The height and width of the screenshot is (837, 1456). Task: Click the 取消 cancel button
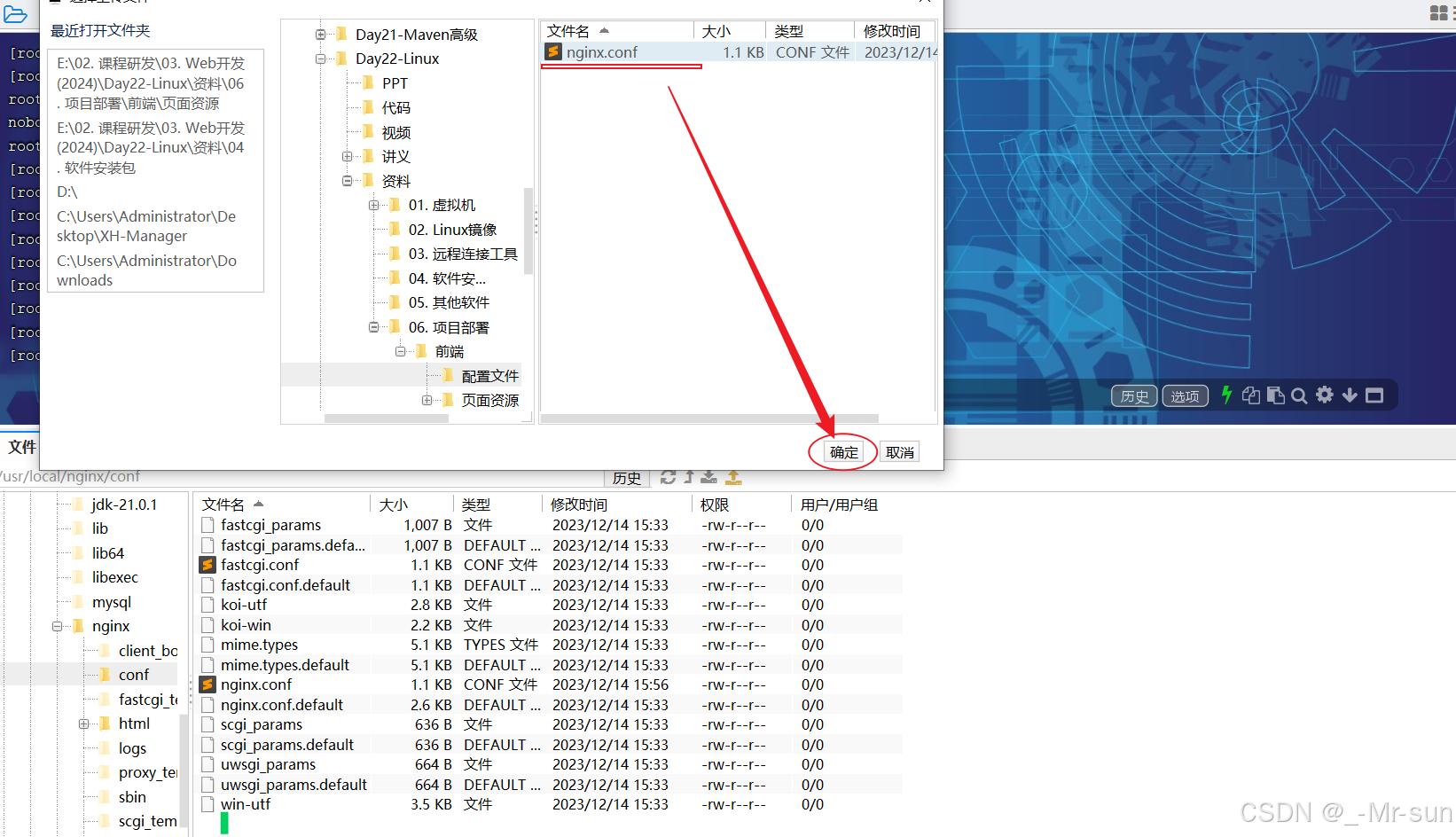tap(900, 452)
